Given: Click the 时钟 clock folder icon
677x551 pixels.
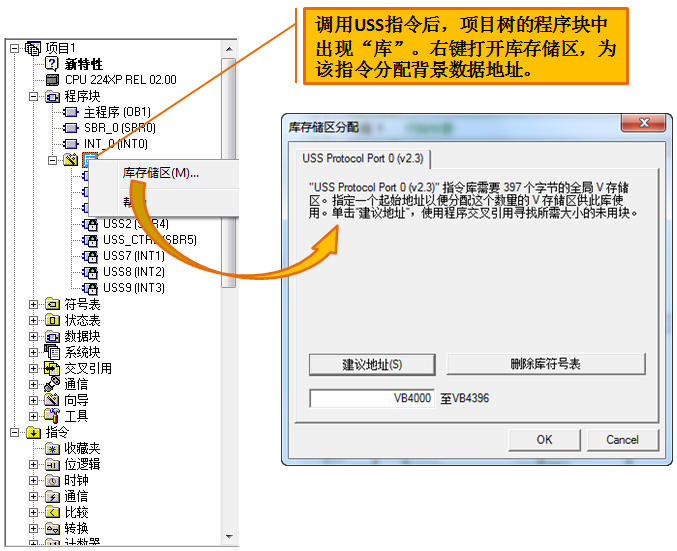Looking at the screenshot, I should point(52,480).
